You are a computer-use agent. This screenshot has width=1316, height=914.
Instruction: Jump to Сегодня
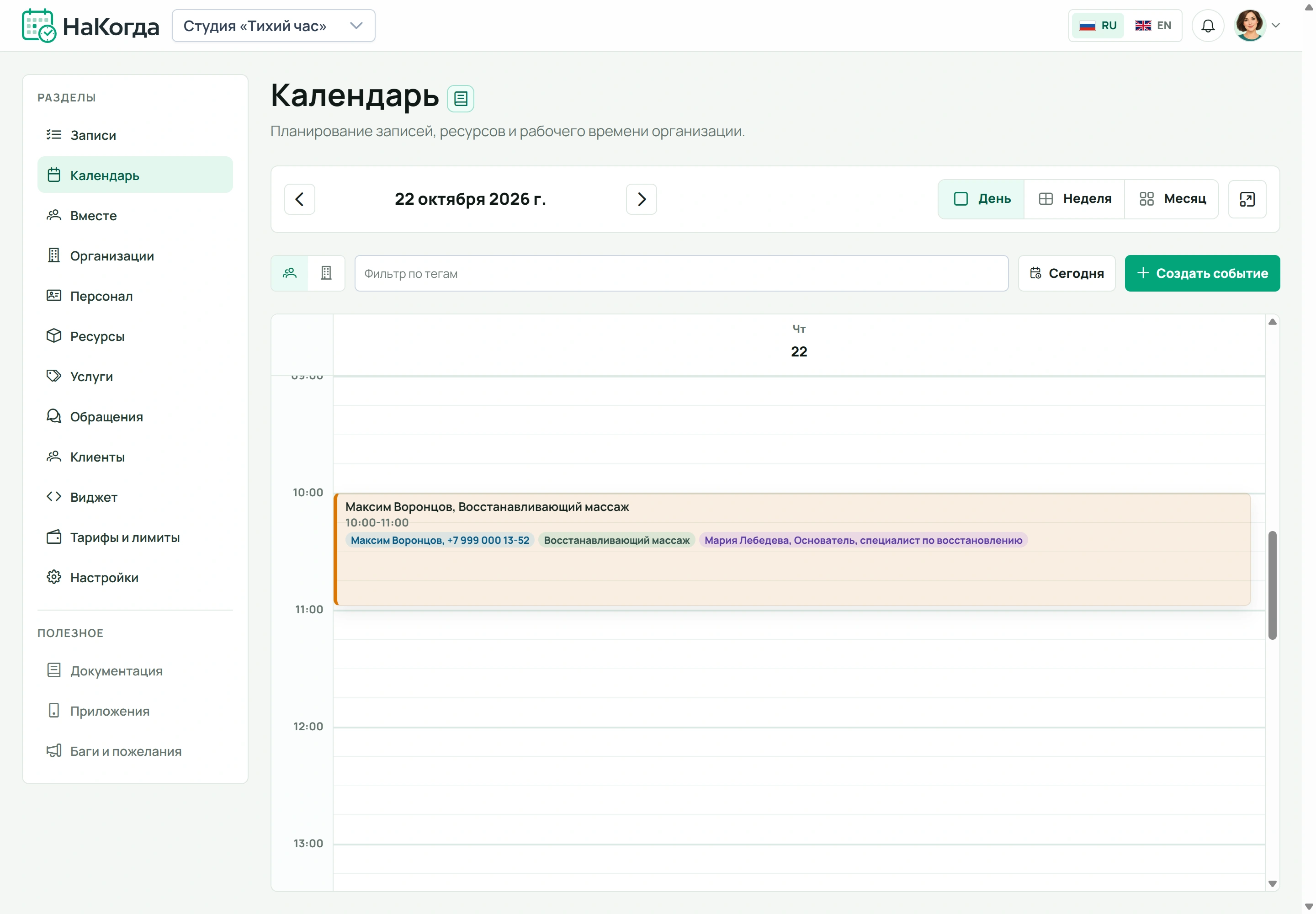[1067, 273]
